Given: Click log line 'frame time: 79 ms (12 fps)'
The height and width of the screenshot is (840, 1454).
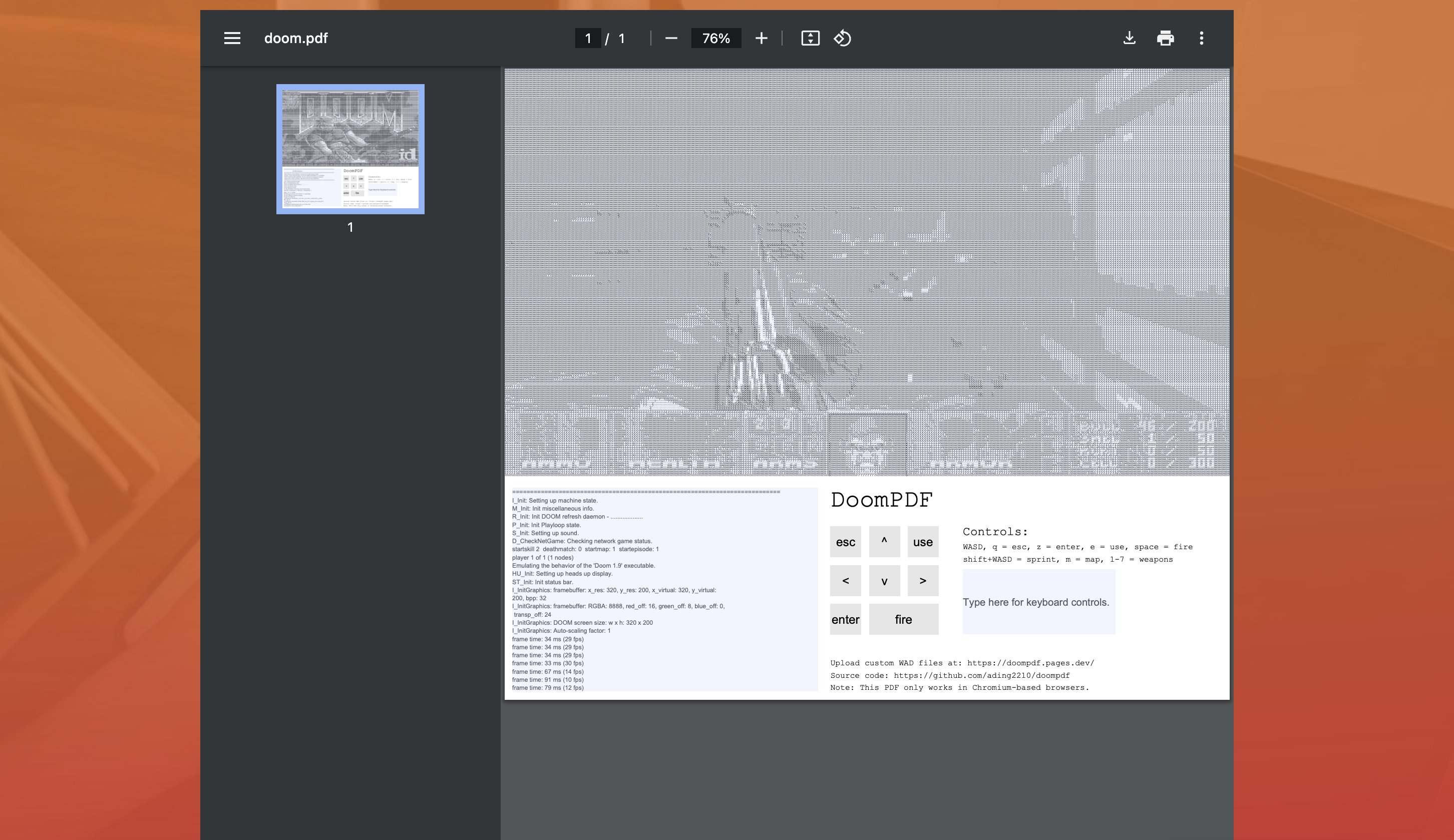Looking at the screenshot, I should pos(548,688).
